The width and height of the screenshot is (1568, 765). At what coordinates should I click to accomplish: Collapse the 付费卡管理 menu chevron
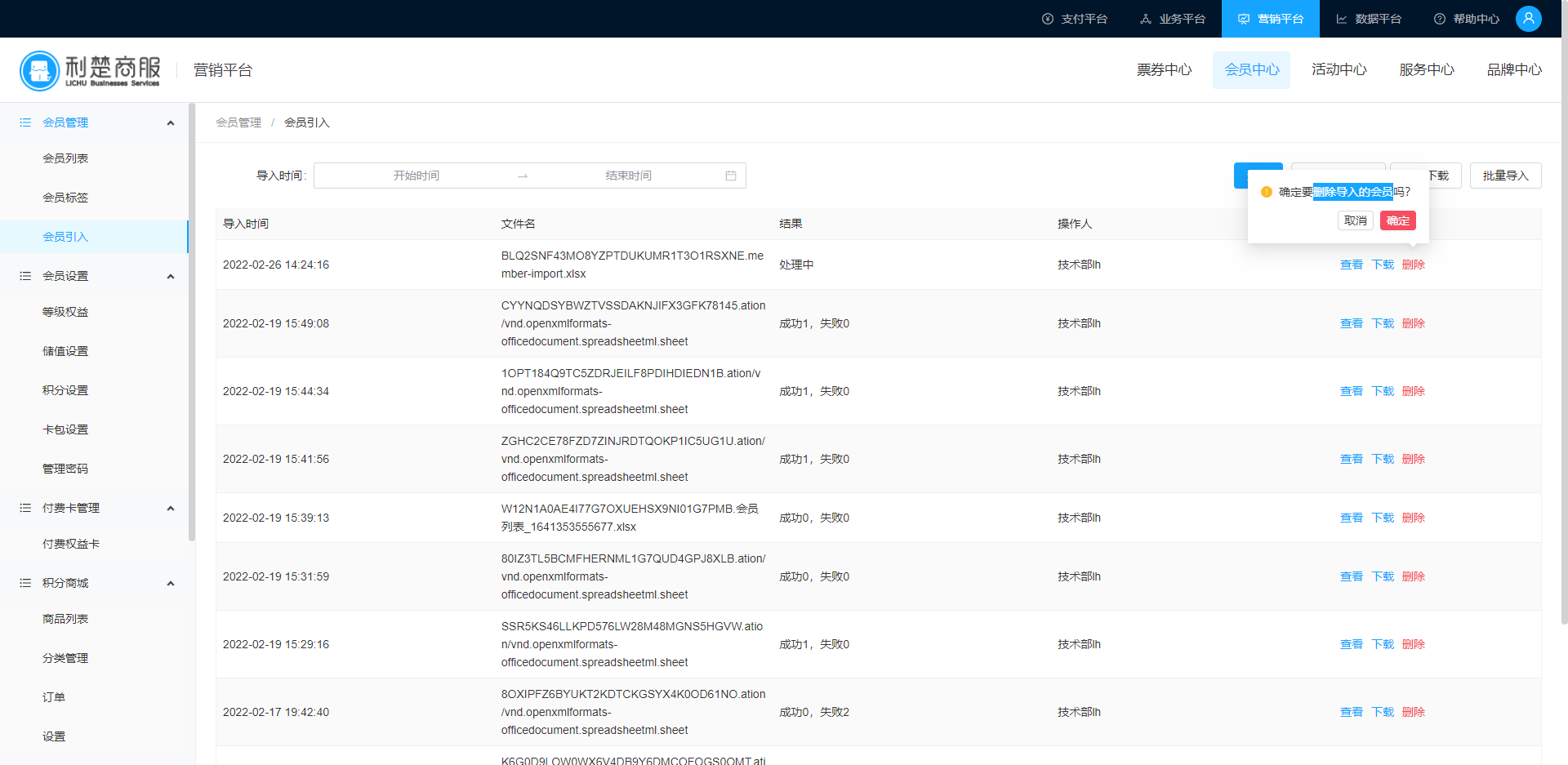171,509
